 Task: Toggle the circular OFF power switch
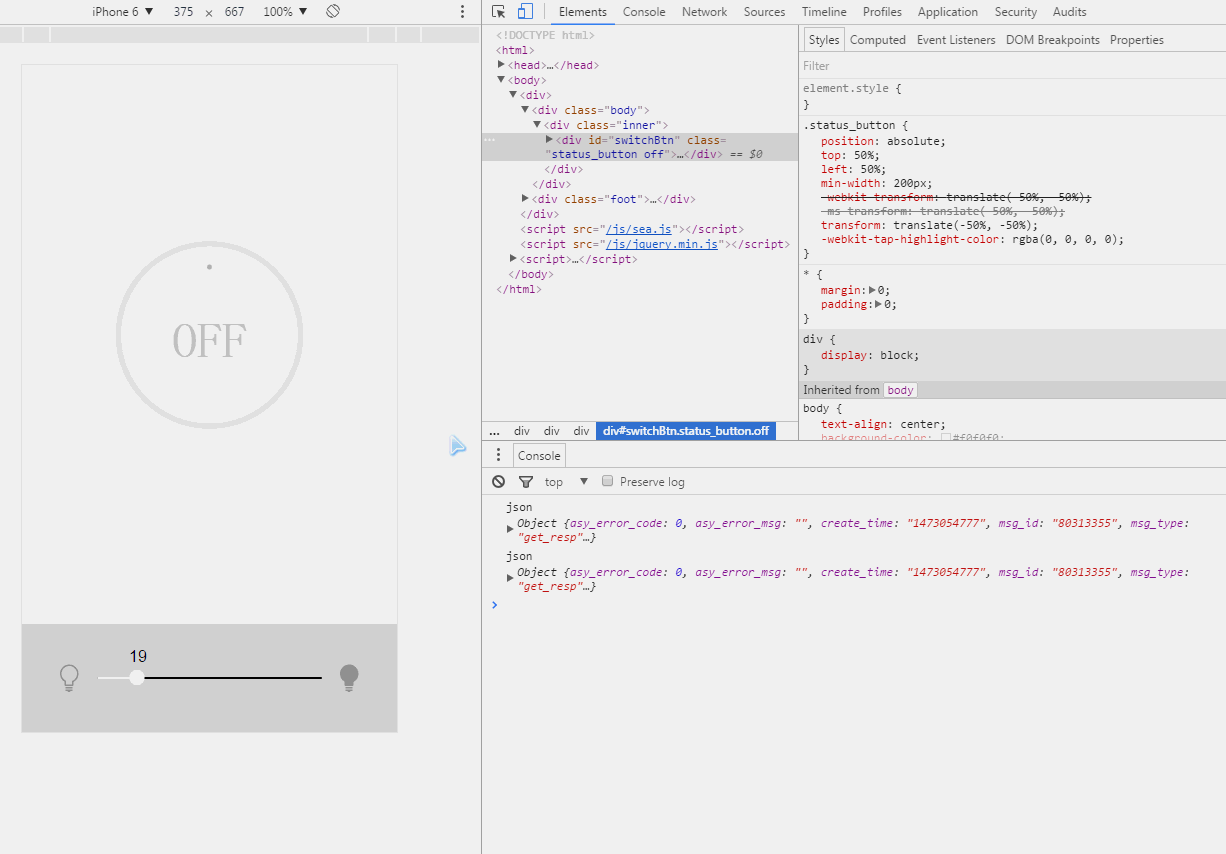point(209,335)
